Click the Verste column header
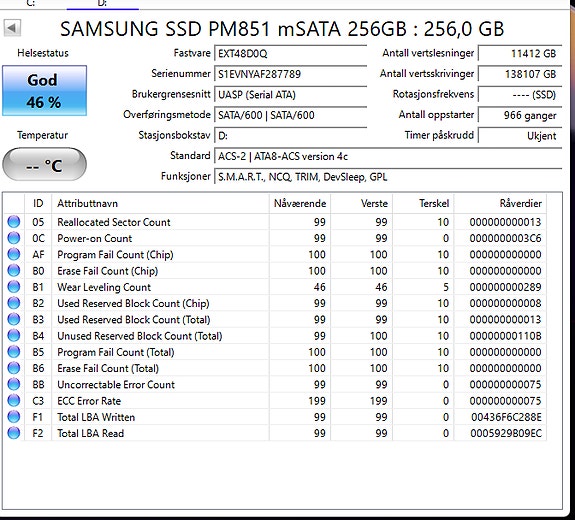The height and width of the screenshot is (520, 575). click(x=362, y=204)
